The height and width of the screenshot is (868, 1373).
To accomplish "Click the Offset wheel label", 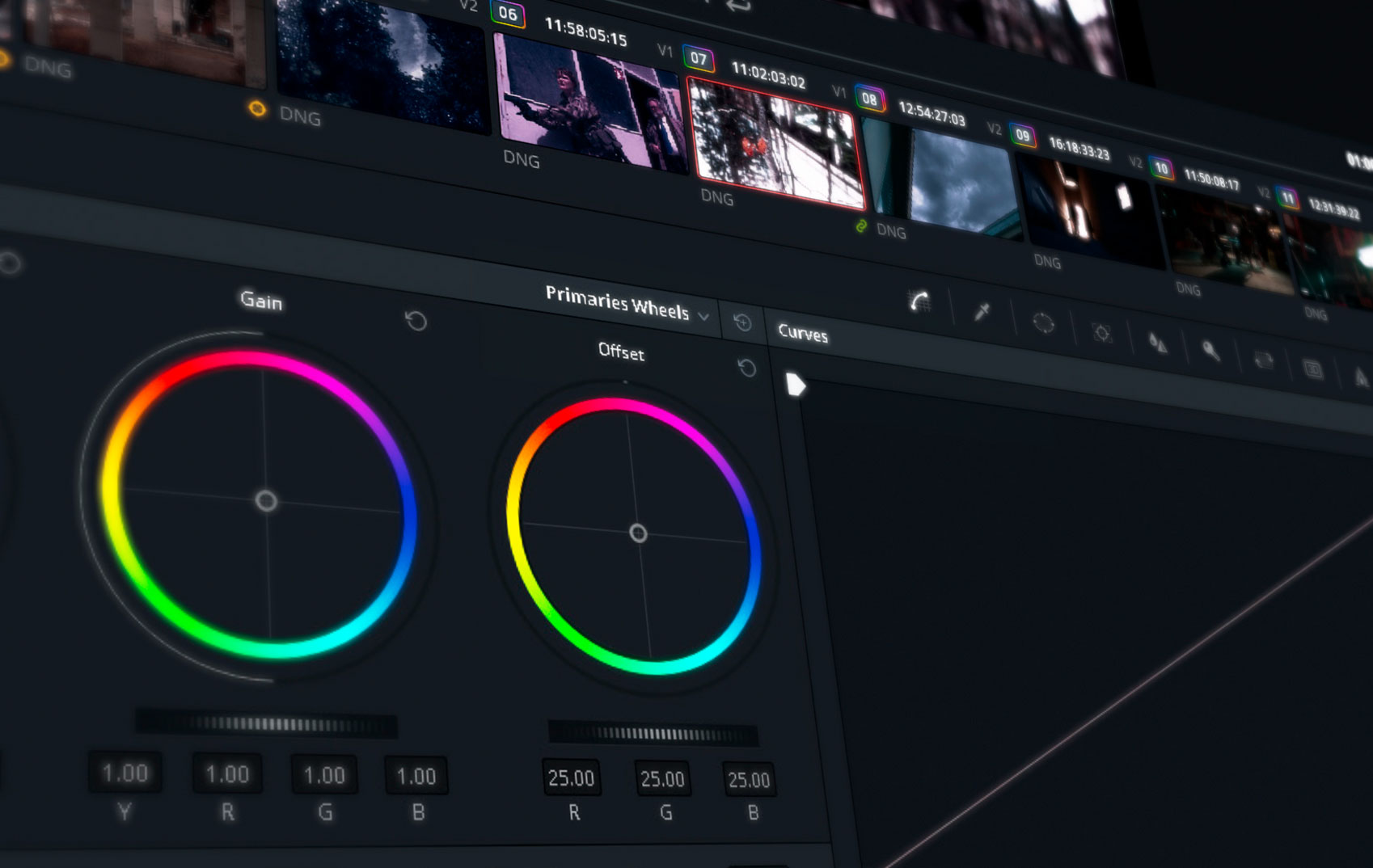I will click(621, 351).
